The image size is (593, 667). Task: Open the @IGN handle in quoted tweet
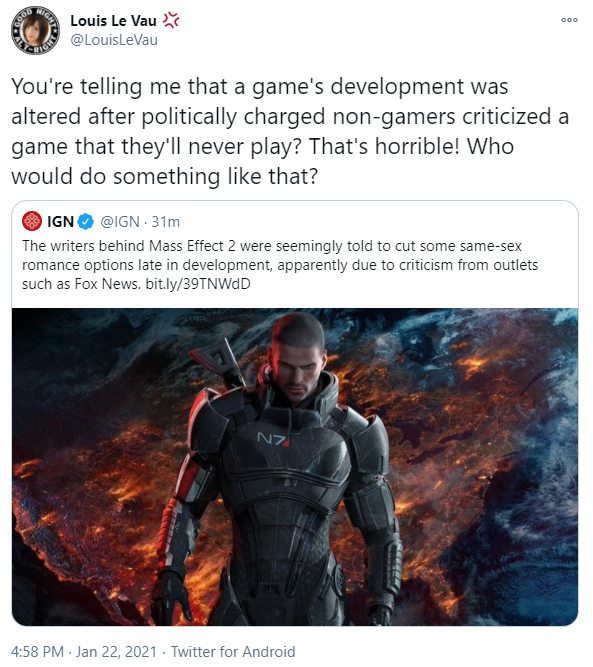point(120,222)
